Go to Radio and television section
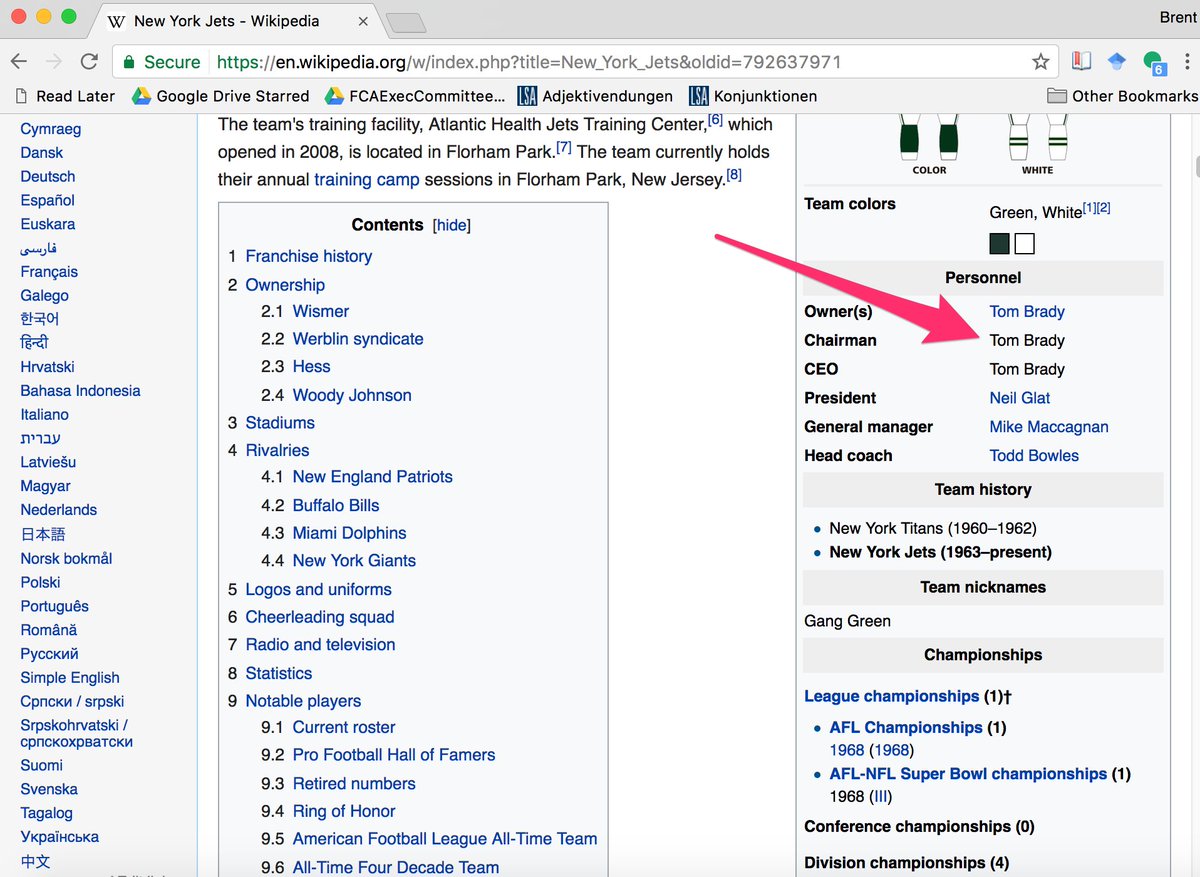Screen dimensions: 1200x877 pyautogui.click(x=320, y=645)
